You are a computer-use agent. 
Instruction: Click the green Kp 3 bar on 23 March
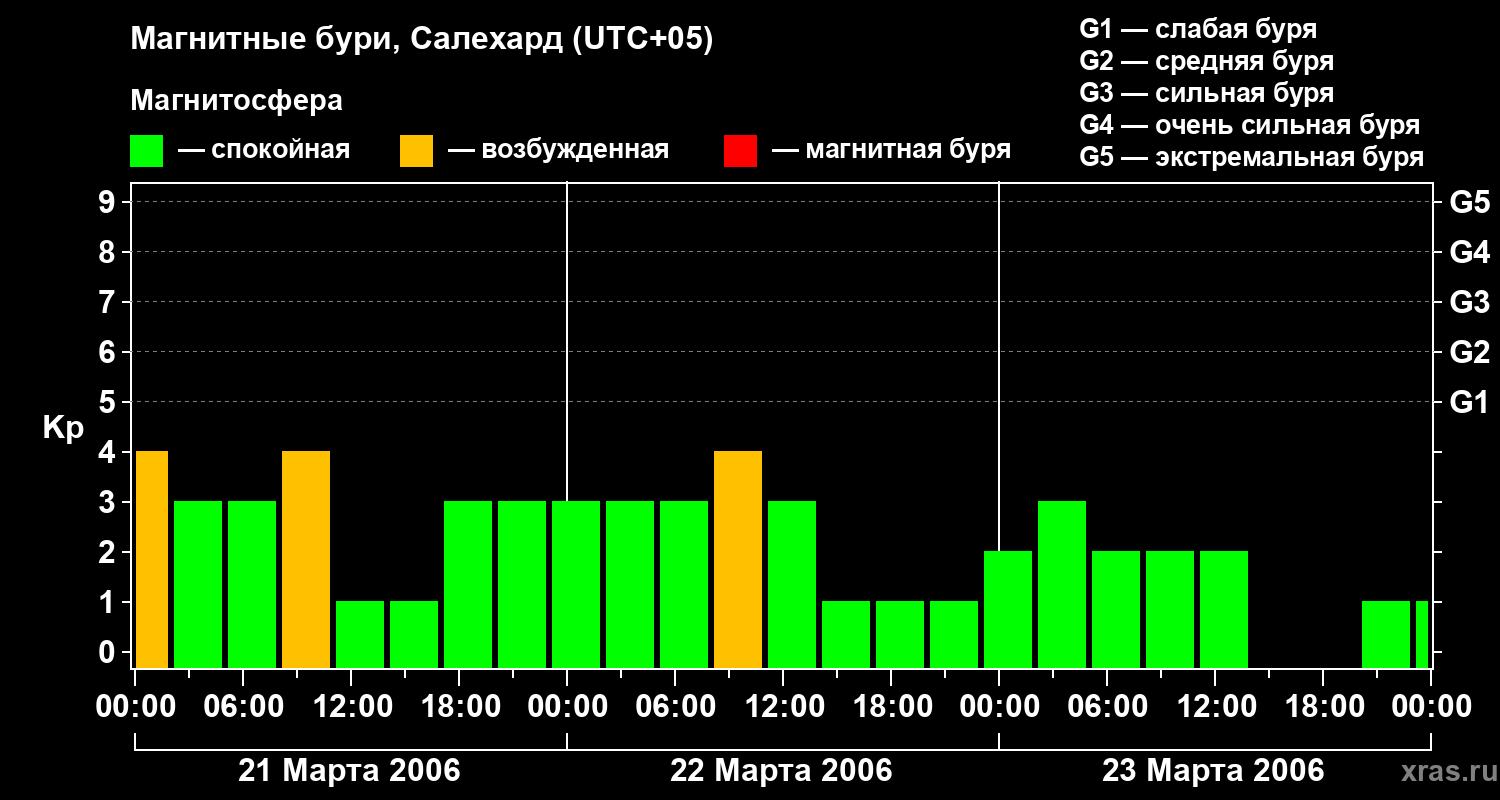(x=1062, y=585)
